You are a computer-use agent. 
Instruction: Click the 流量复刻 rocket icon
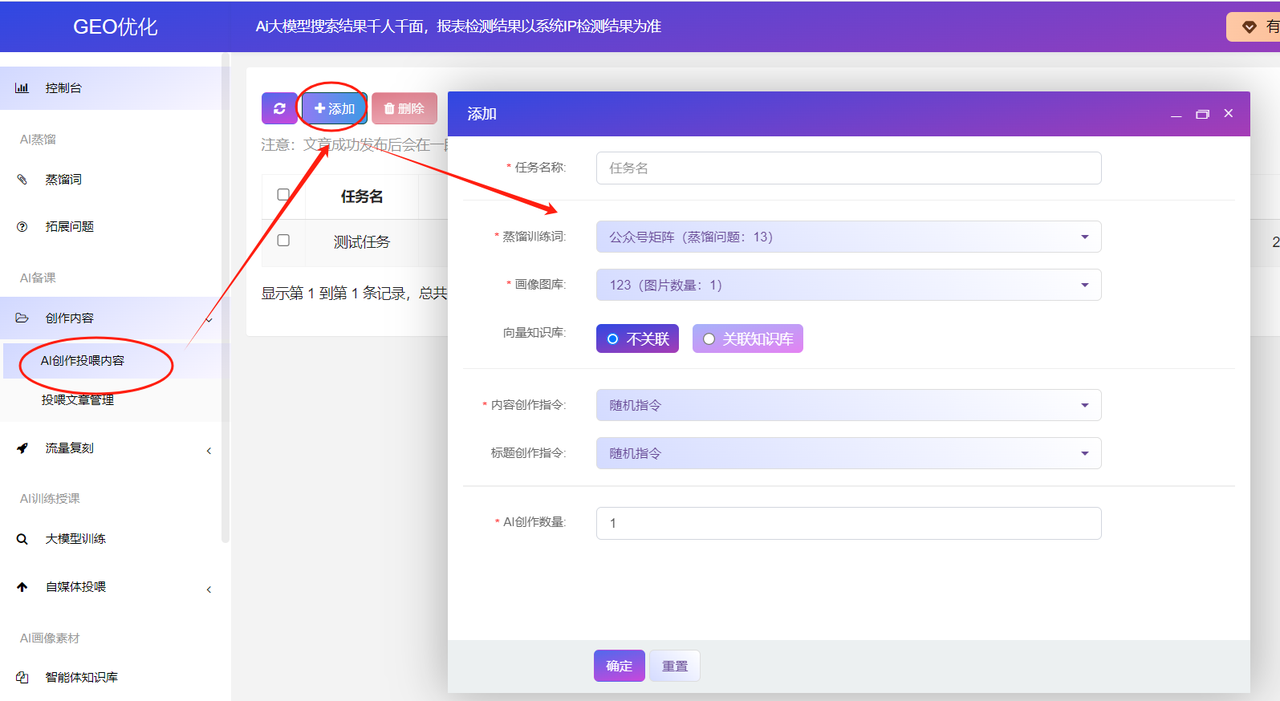[x=22, y=449]
